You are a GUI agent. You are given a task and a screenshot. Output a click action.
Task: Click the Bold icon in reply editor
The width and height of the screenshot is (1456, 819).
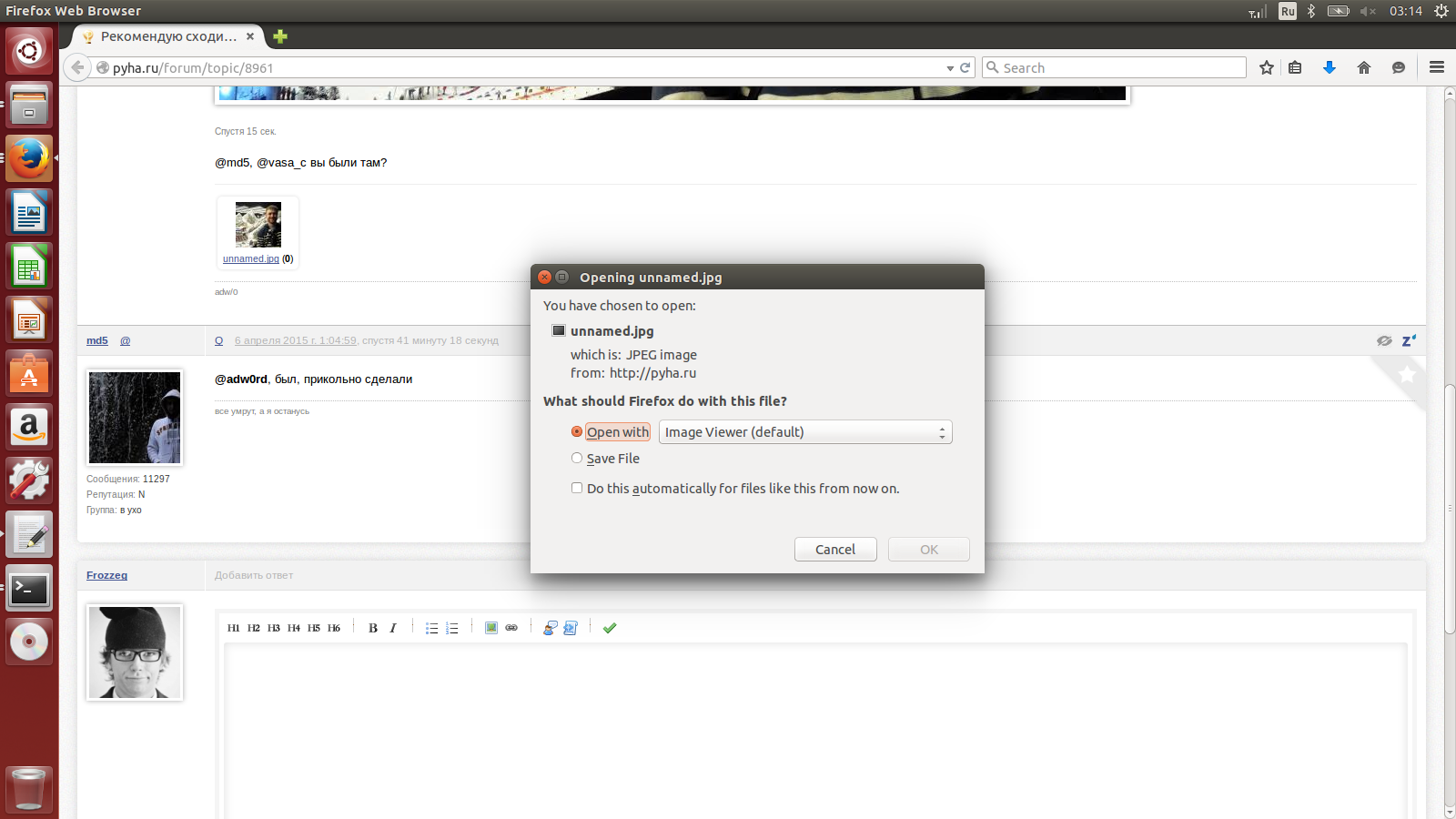click(x=372, y=628)
